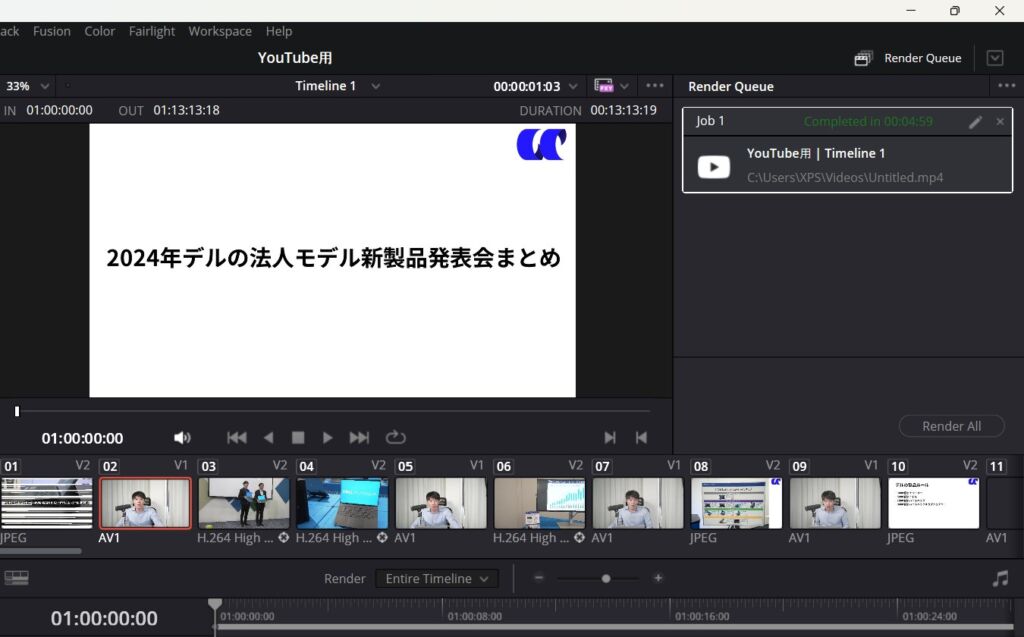Zoom out the timeline with minus button
The height and width of the screenshot is (637, 1024).
point(538,578)
